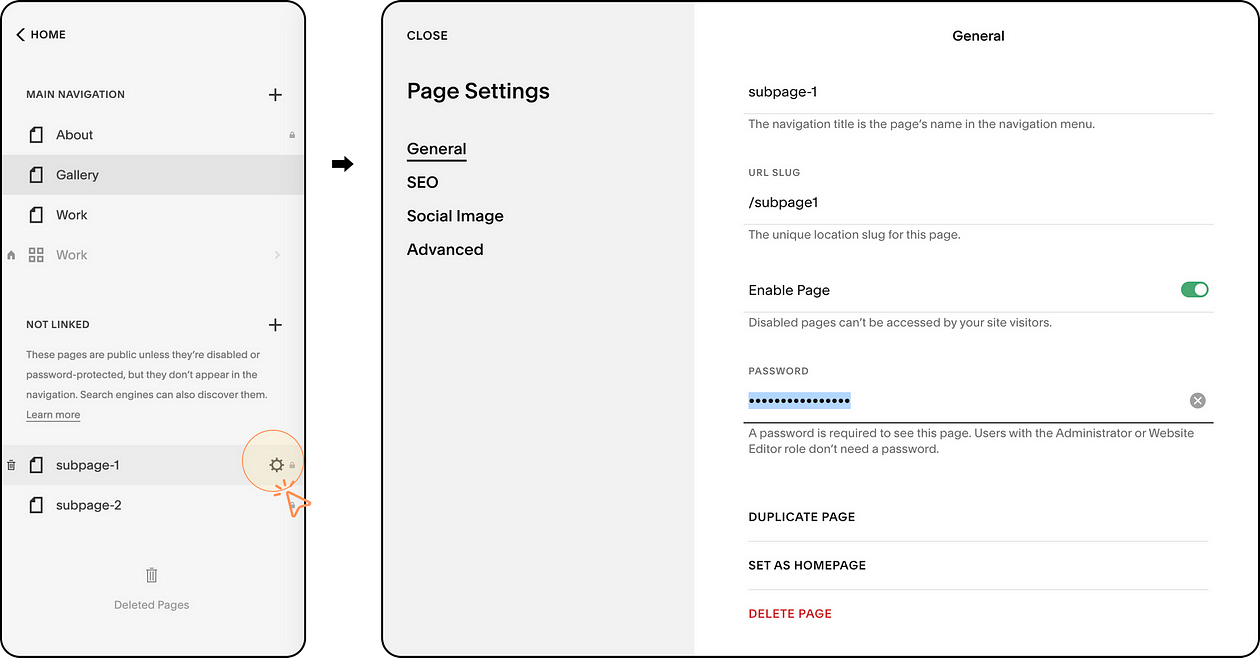Image resolution: width=1260 pixels, height=658 pixels.
Task: Click the URL SLUG label
Action: (x=774, y=173)
